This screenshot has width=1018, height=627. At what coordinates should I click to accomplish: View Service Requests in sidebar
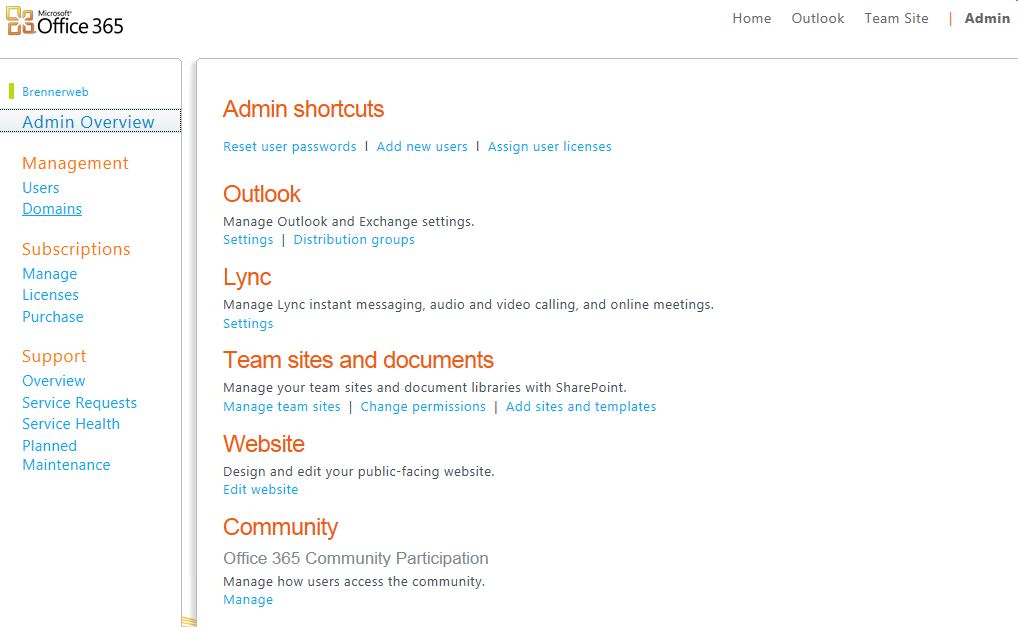[x=79, y=403]
